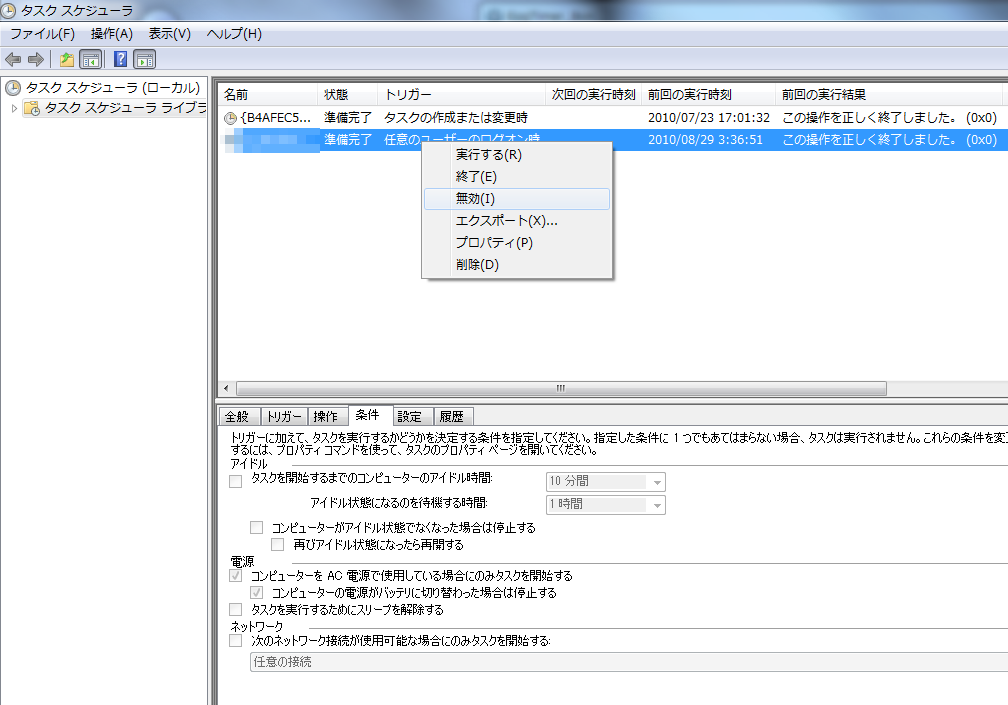Switch to the トリガー tab
The image size is (1008, 705).
click(284, 417)
